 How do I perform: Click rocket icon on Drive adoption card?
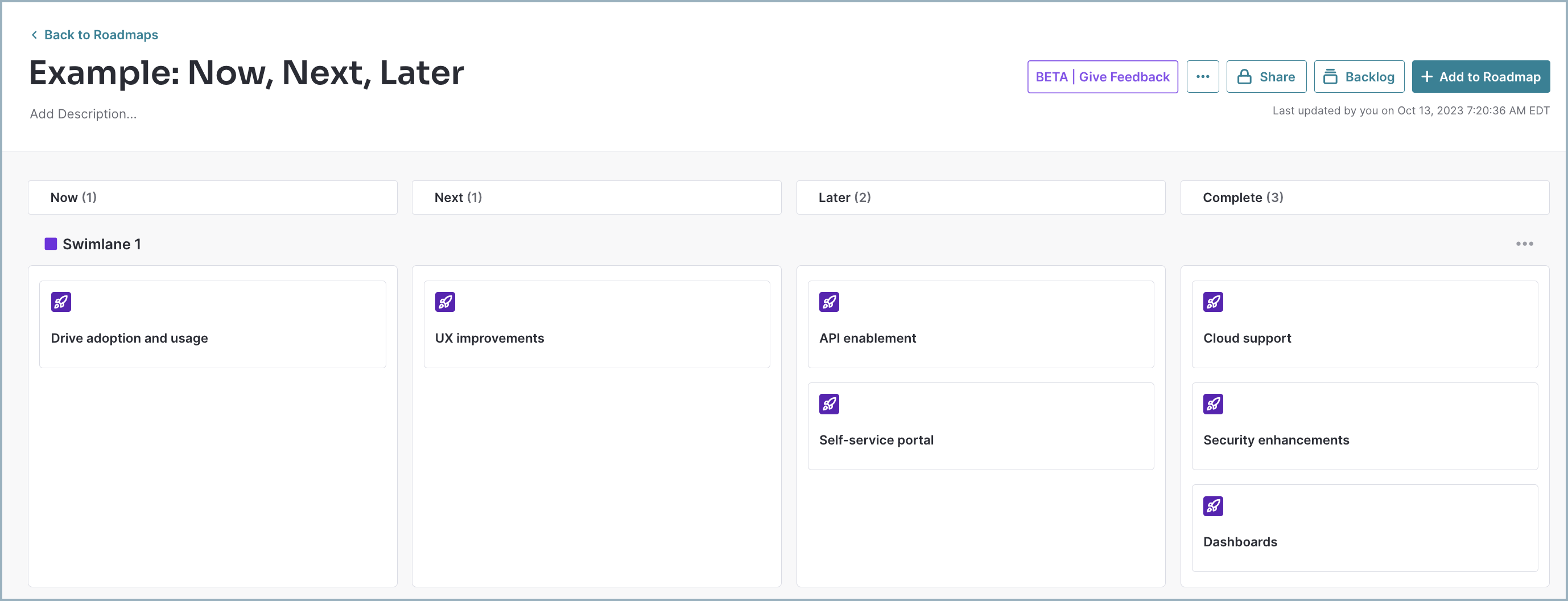[61, 302]
